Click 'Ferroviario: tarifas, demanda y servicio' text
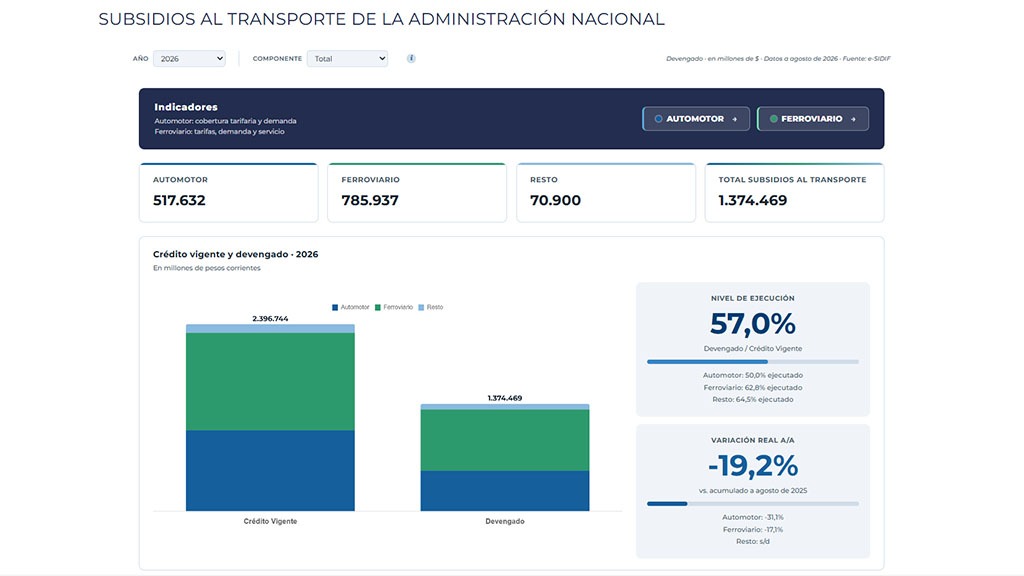The height and width of the screenshot is (576, 1024). coord(219,131)
